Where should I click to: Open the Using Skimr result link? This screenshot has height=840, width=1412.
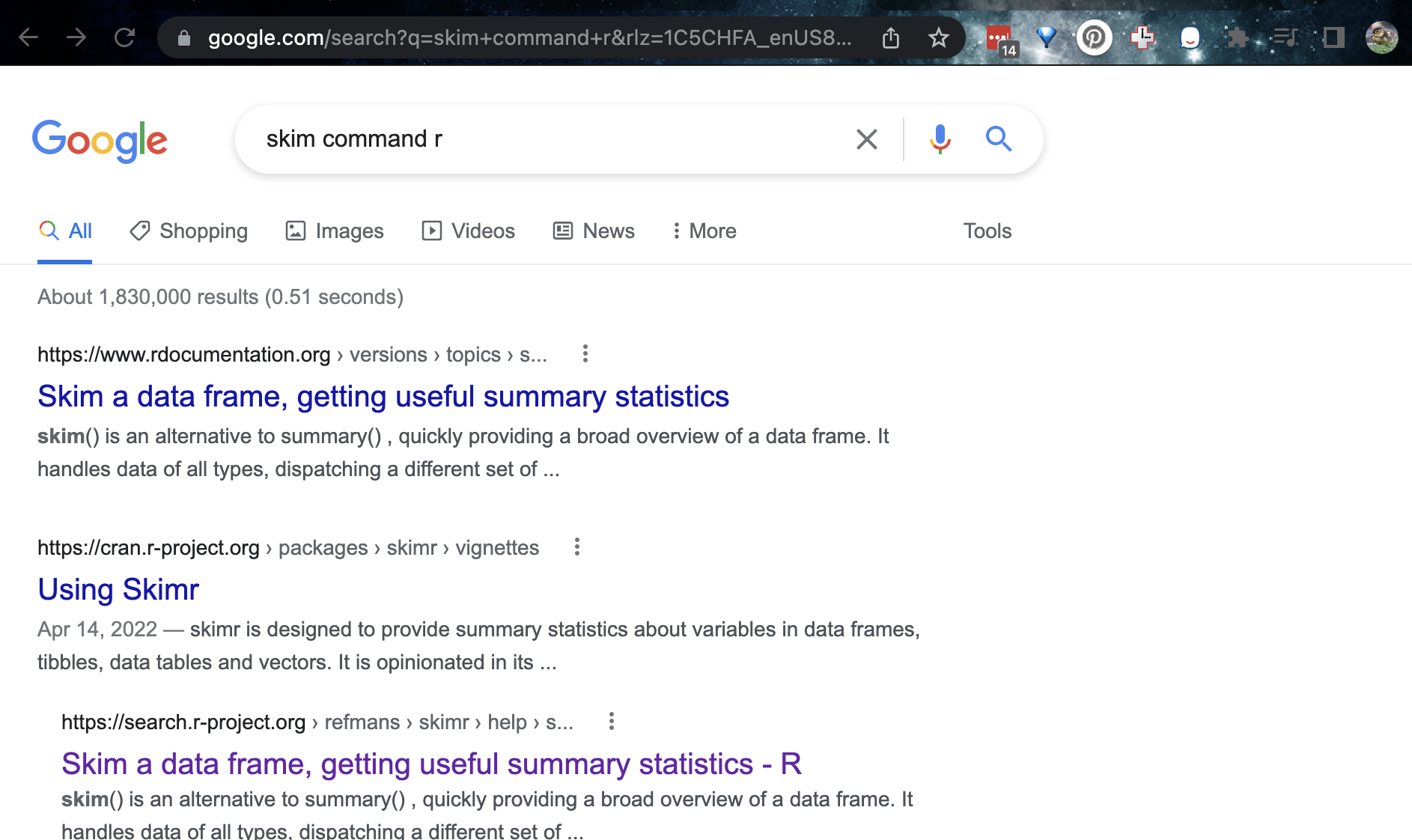[118, 590]
